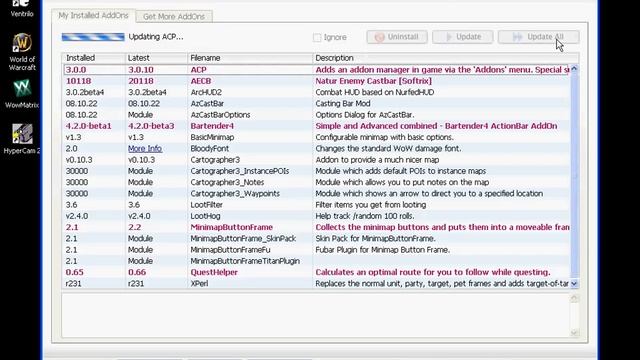Click AECB latest version 20118
The height and width of the screenshot is (360, 640).
[x=141, y=81]
